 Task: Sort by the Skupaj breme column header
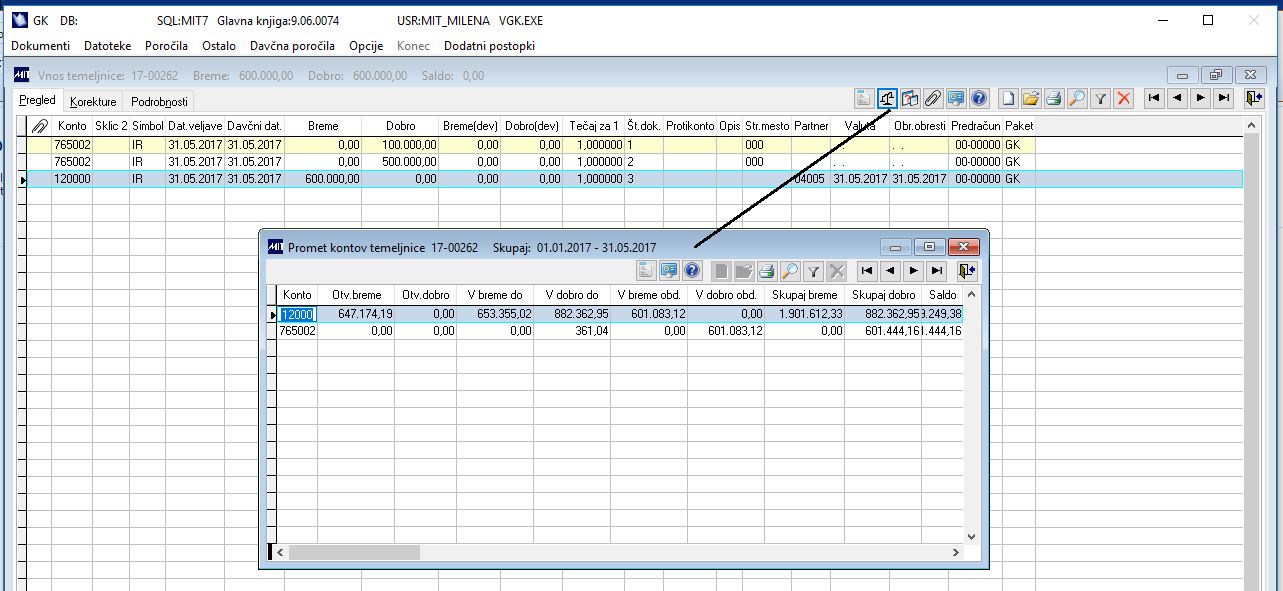pyautogui.click(x=805, y=295)
